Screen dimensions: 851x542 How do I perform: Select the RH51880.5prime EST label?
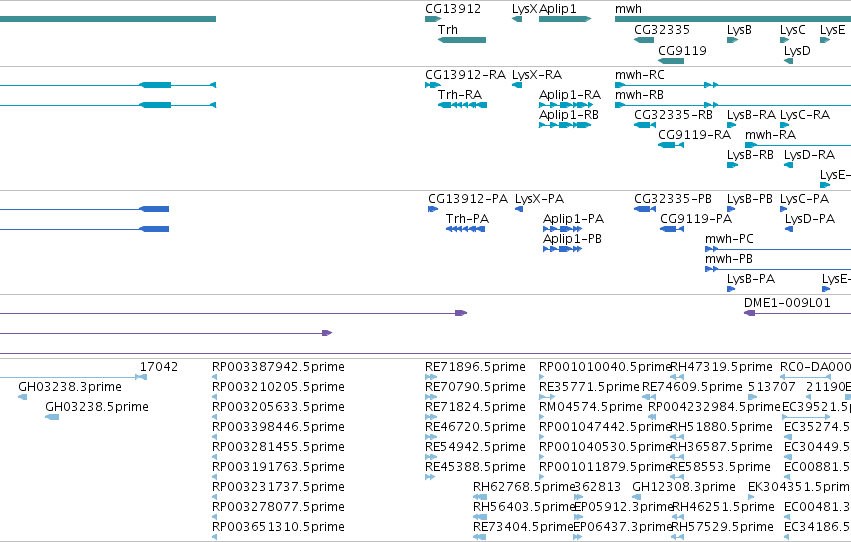pyautogui.click(x=721, y=428)
